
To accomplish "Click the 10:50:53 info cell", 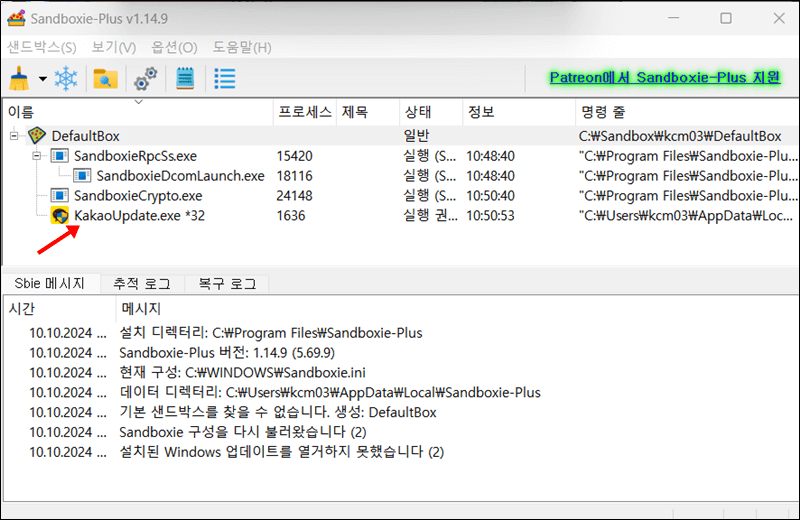I will click(x=490, y=215).
